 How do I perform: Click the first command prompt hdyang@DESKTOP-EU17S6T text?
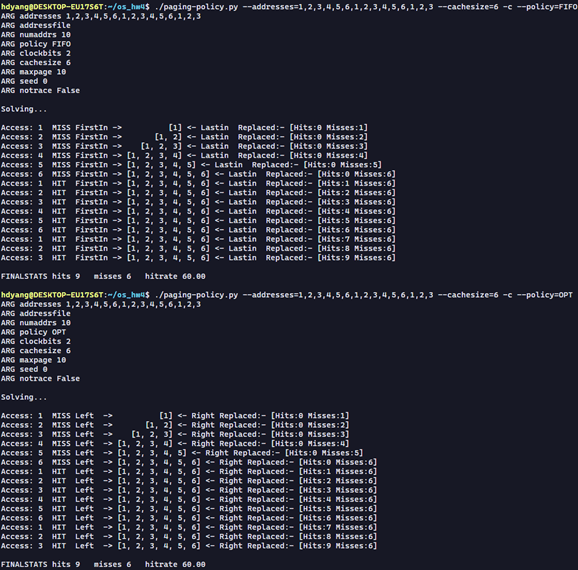(x=52, y=7)
